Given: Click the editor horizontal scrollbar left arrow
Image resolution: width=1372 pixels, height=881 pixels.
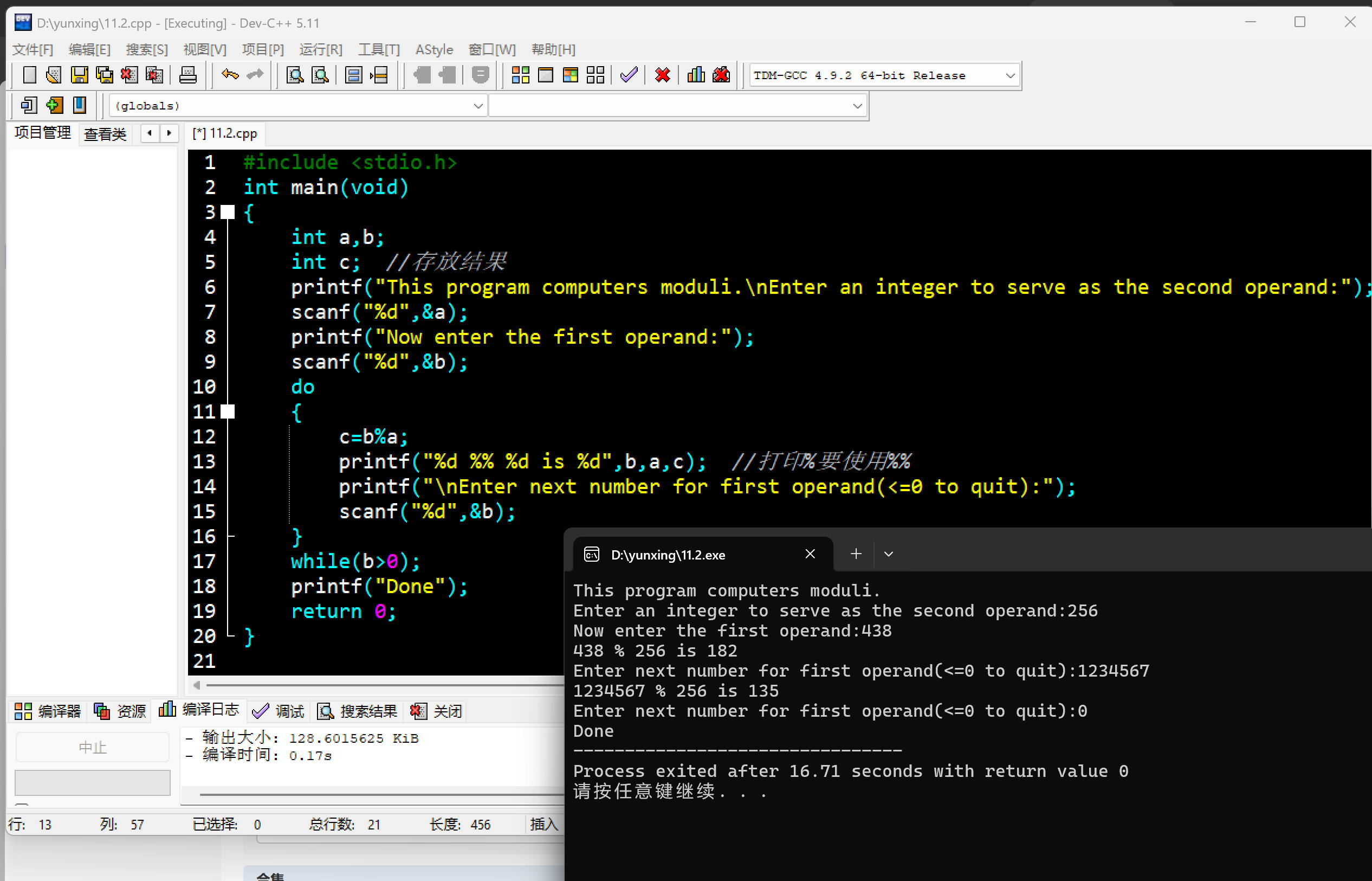Looking at the screenshot, I should click(x=197, y=685).
